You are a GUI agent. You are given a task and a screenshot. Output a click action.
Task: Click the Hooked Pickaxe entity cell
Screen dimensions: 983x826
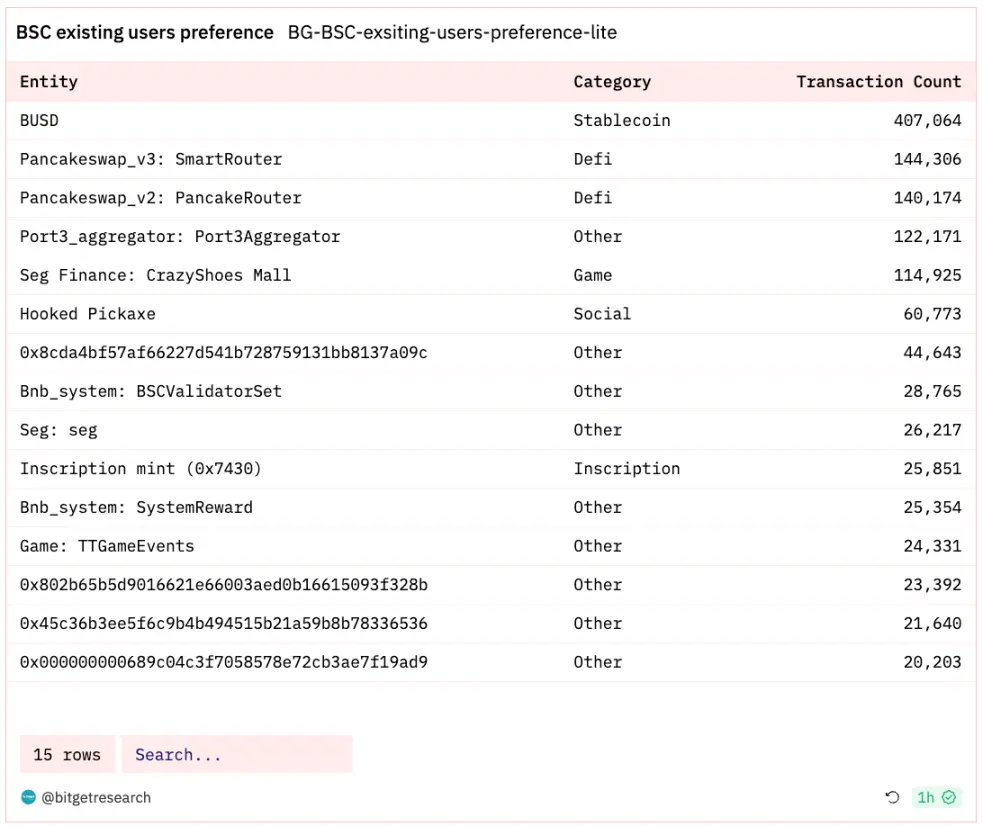coord(88,314)
